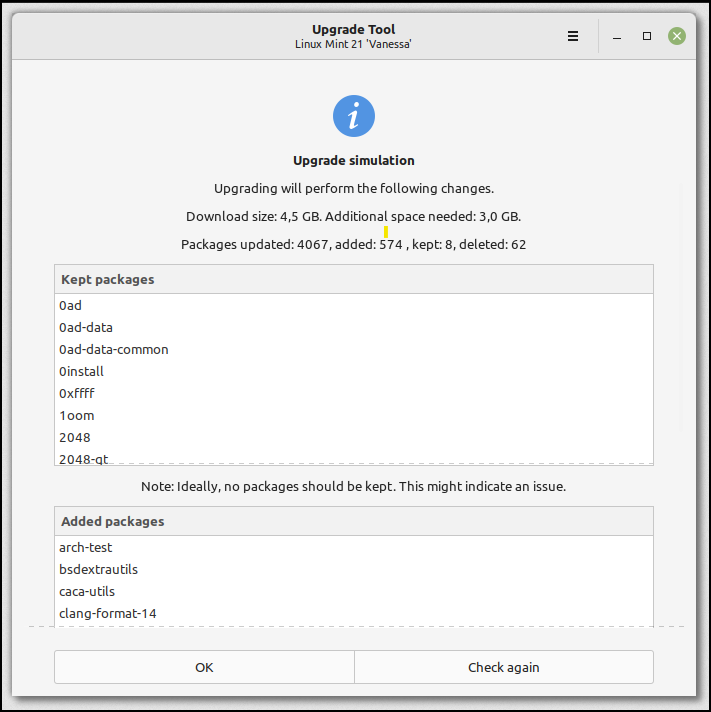Viewport: 711px width, 712px height.
Task: Click the Upgrade Tool window title
Action: 354,30
